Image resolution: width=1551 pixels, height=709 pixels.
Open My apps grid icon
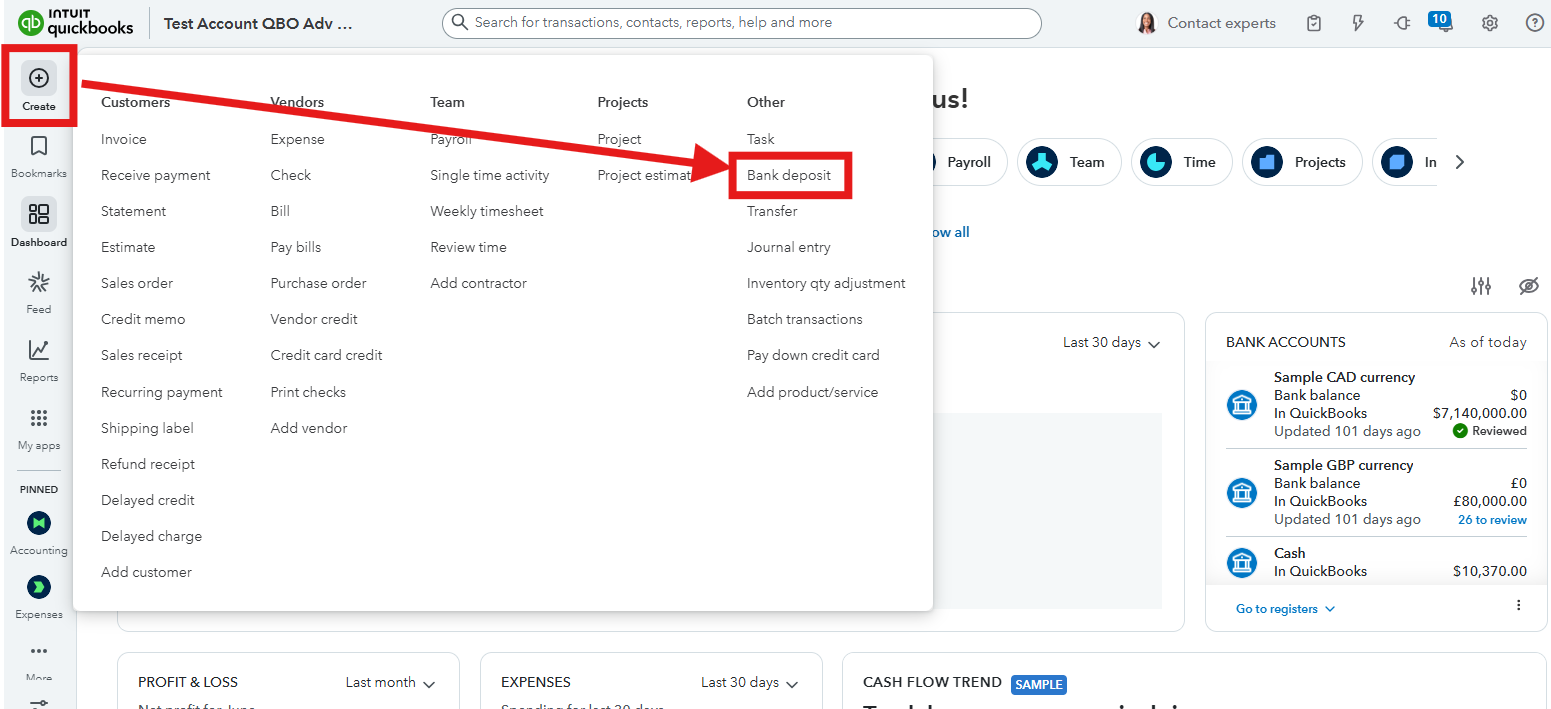39,418
